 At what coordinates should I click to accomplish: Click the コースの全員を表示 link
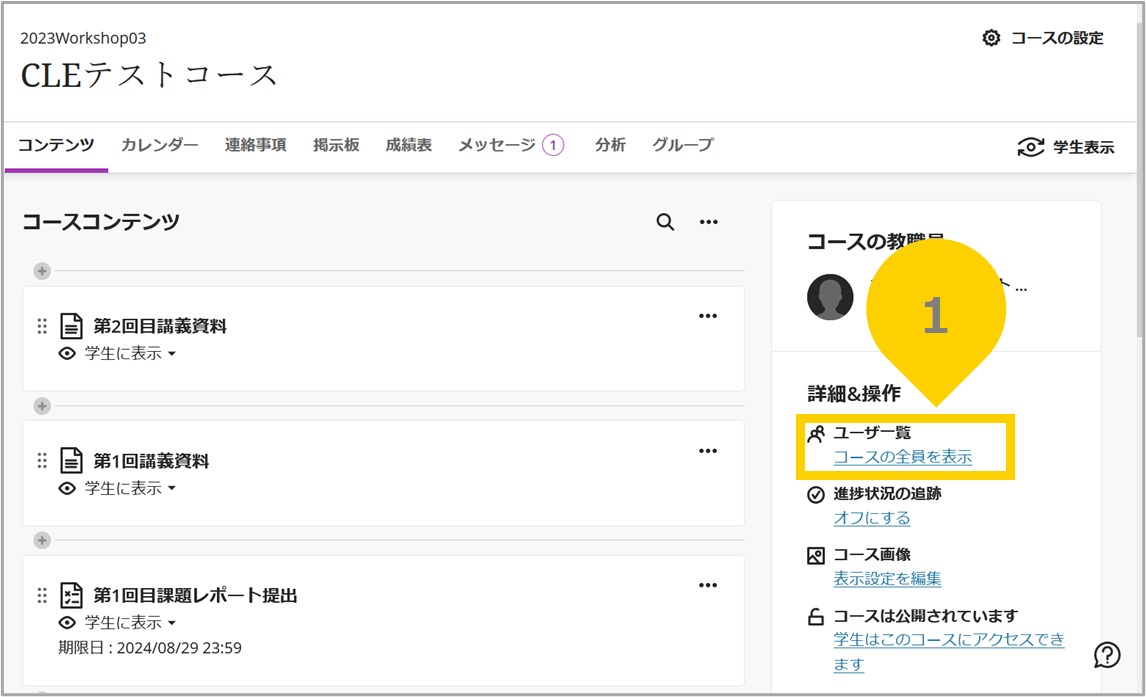[x=903, y=457]
